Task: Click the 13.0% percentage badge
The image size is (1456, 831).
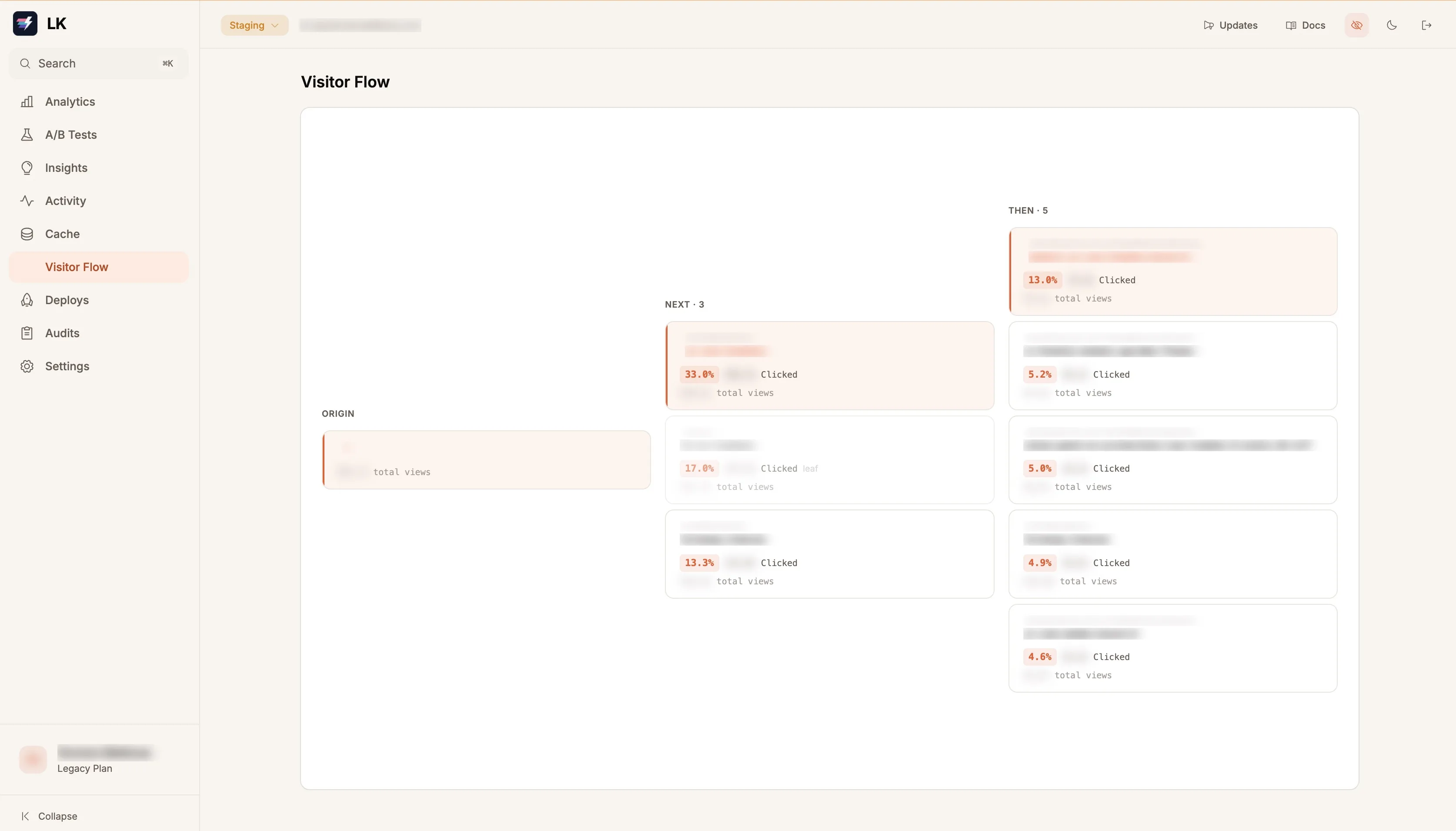Action: [x=1042, y=280]
